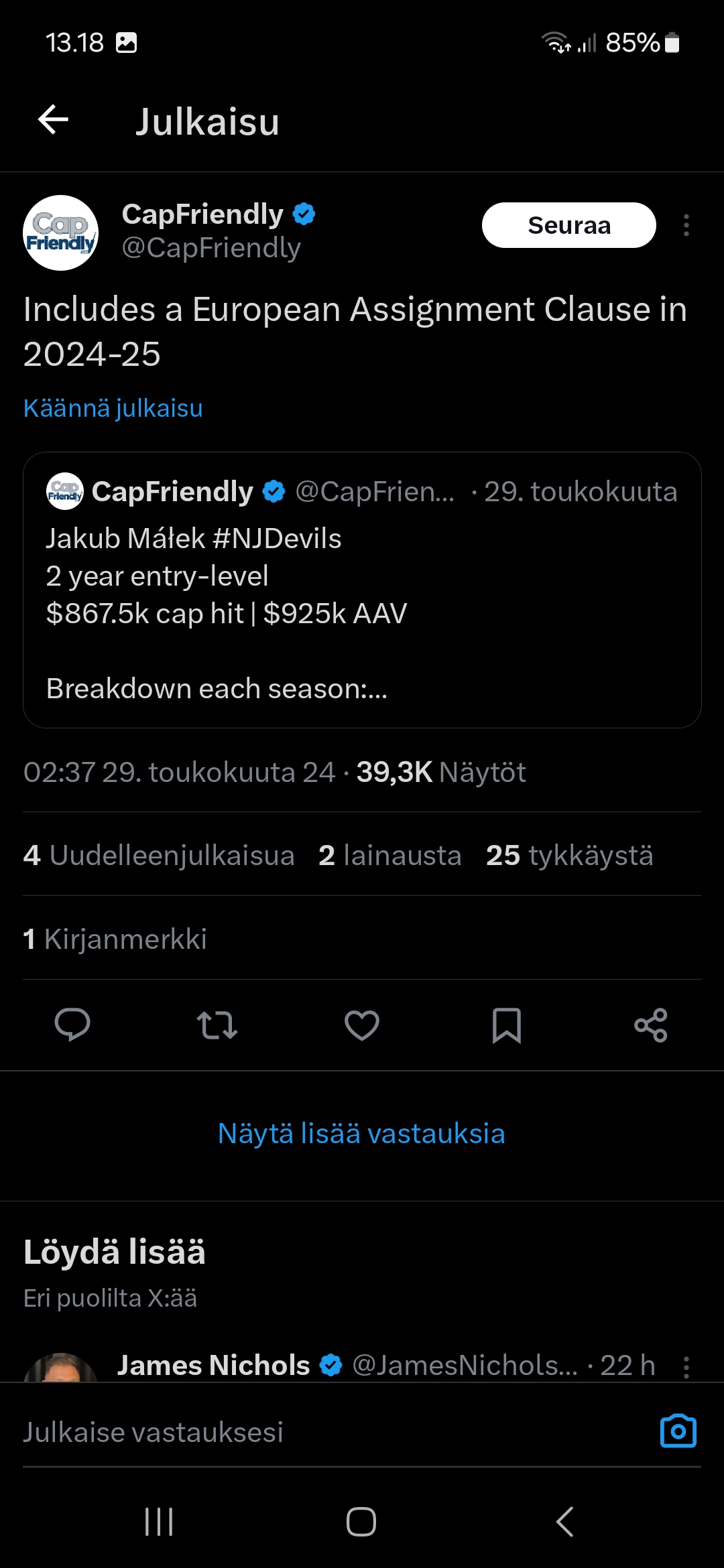The width and height of the screenshot is (724, 1568).
Task: Tap the camera icon in reply bar
Action: tap(678, 1431)
